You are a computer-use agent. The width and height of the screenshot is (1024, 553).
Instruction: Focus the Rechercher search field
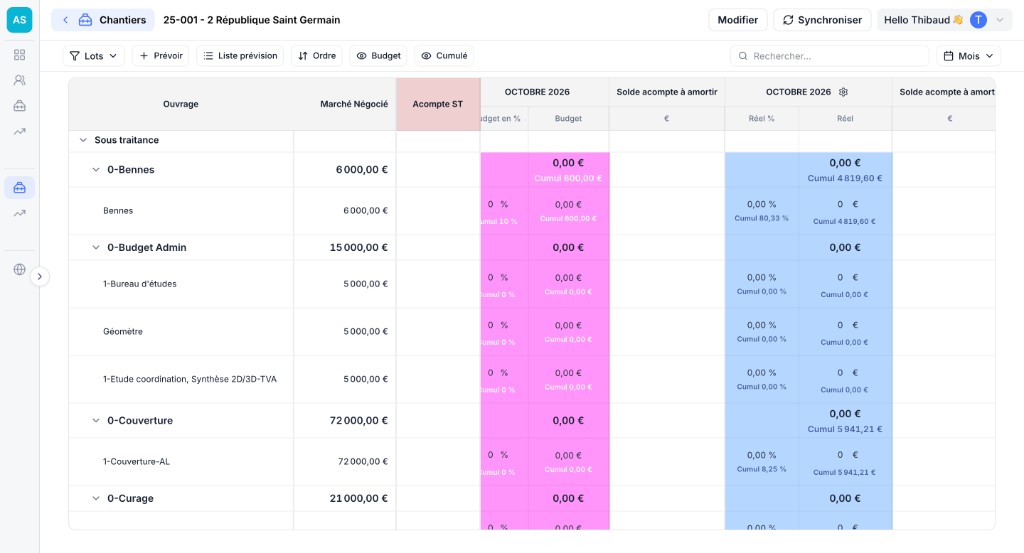(829, 56)
